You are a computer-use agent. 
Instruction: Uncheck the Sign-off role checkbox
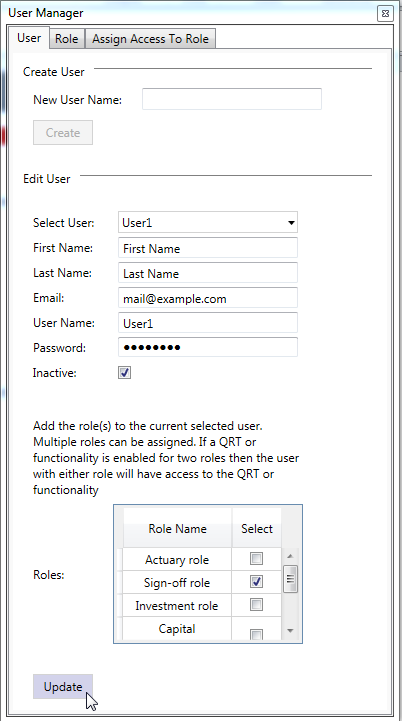(256, 582)
